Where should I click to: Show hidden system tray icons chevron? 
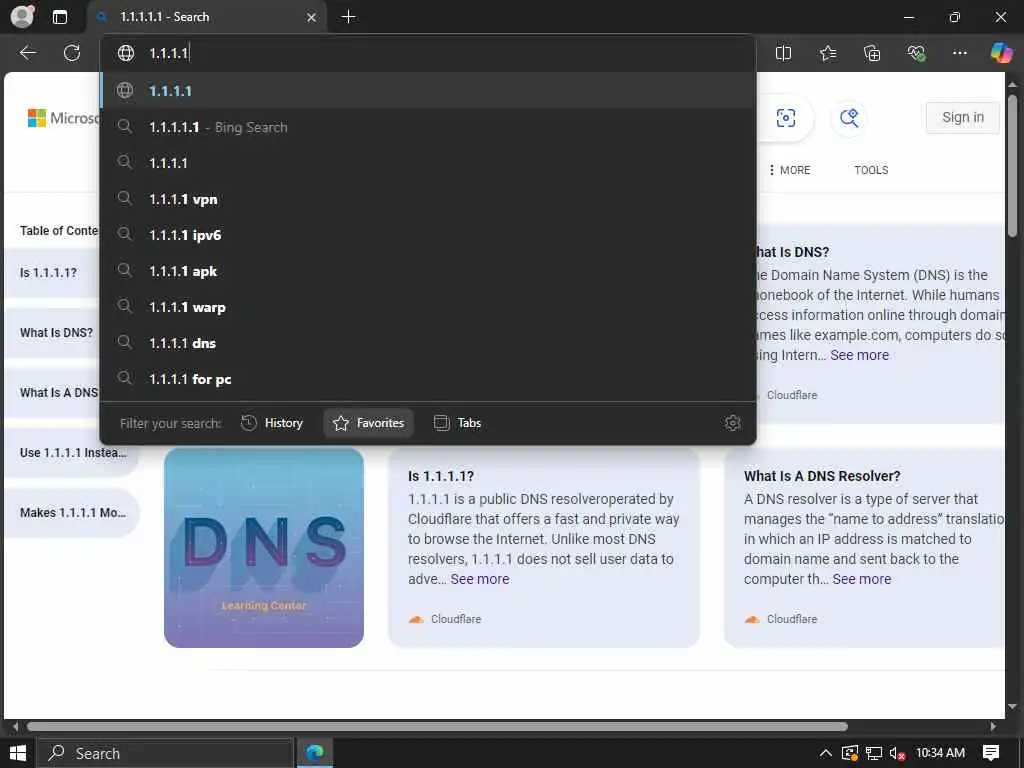825,753
